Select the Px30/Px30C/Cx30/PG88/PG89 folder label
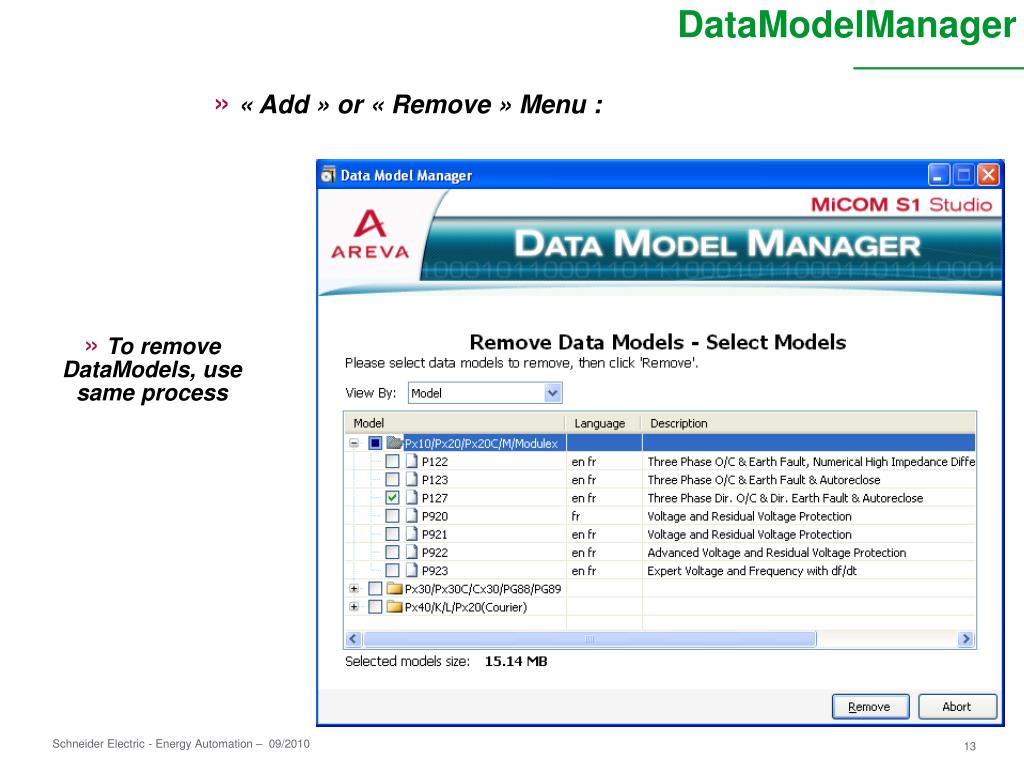This screenshot has height=768, width=1024. coord(483,589)
